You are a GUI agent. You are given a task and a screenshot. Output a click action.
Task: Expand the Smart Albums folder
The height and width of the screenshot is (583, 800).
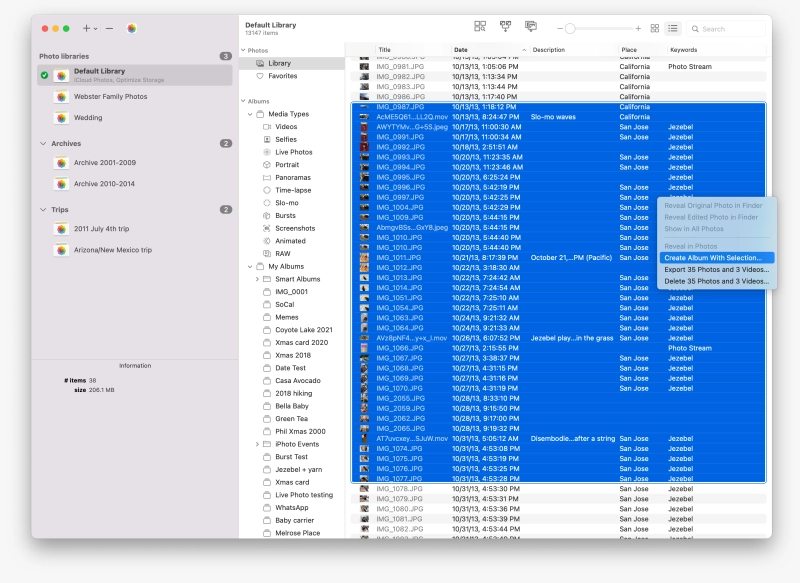pos(257,279)
